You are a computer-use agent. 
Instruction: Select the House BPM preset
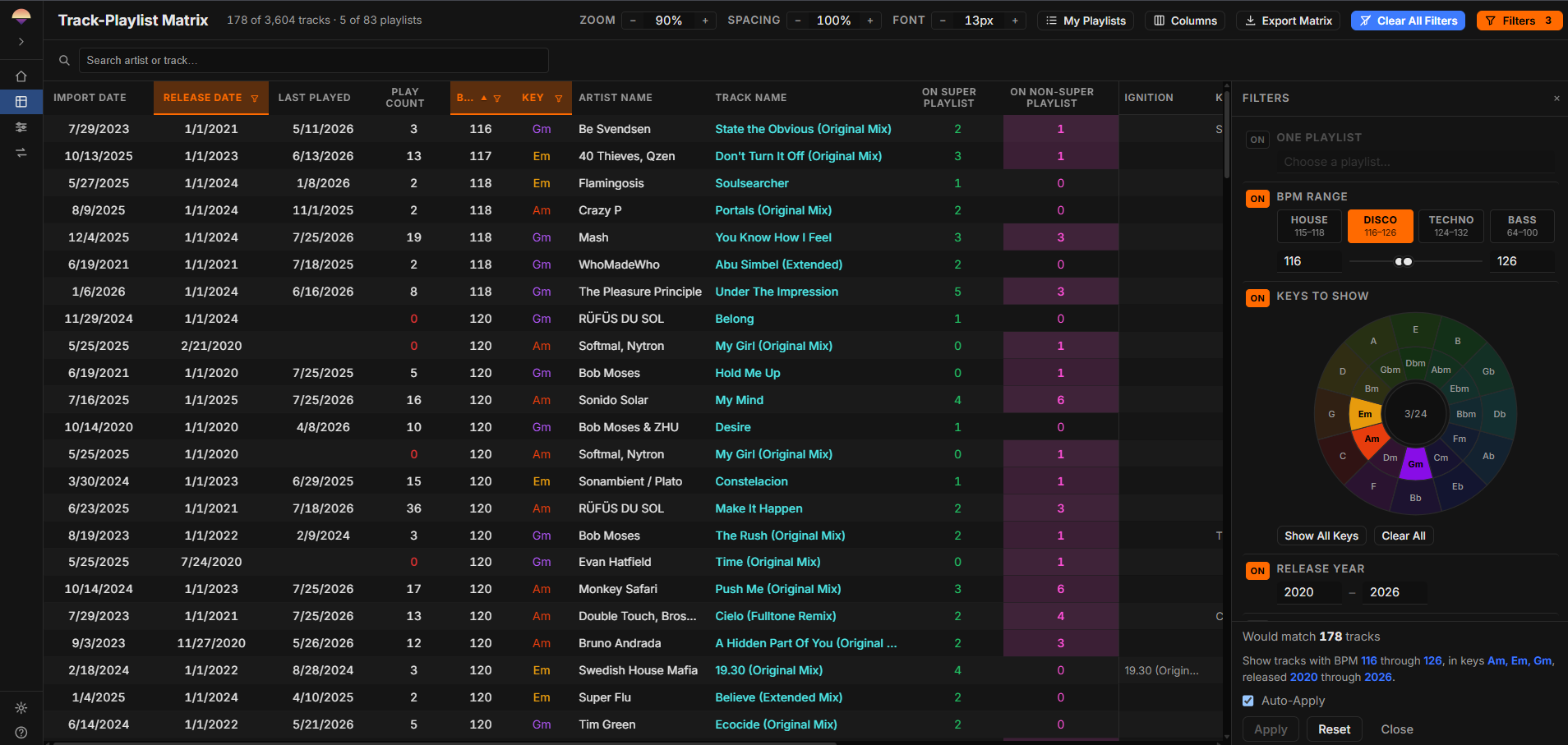(1309, 226)
